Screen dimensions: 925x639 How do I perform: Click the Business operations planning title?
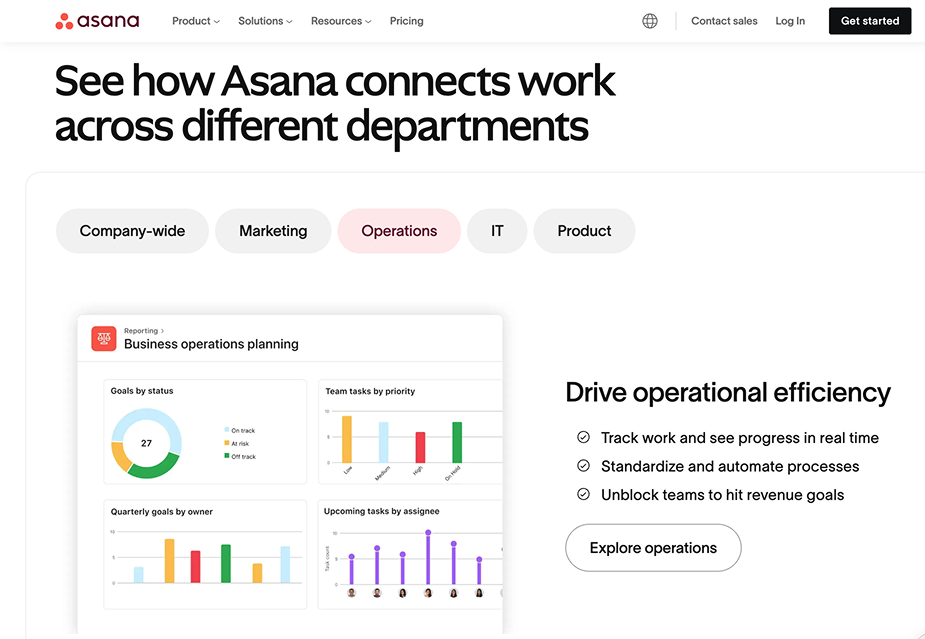211,344
